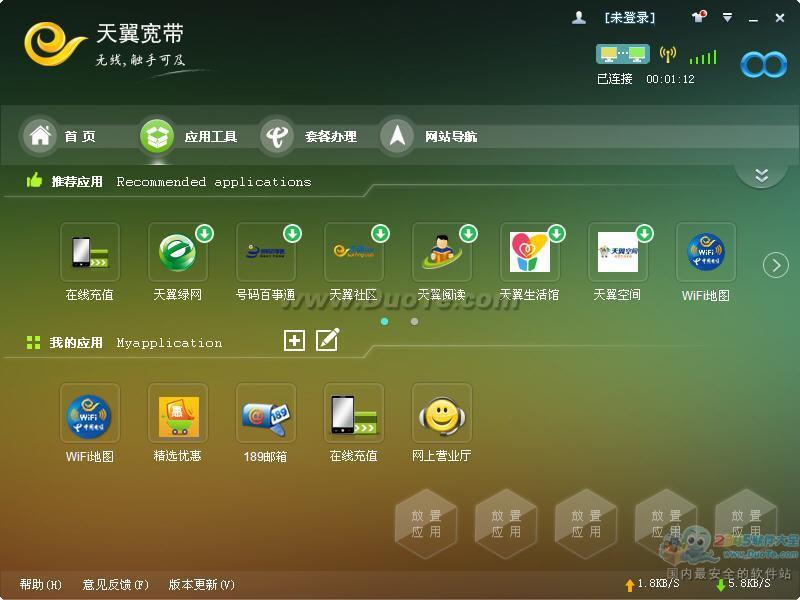
Task: Click the 已连接 status text
Action: 615,79
